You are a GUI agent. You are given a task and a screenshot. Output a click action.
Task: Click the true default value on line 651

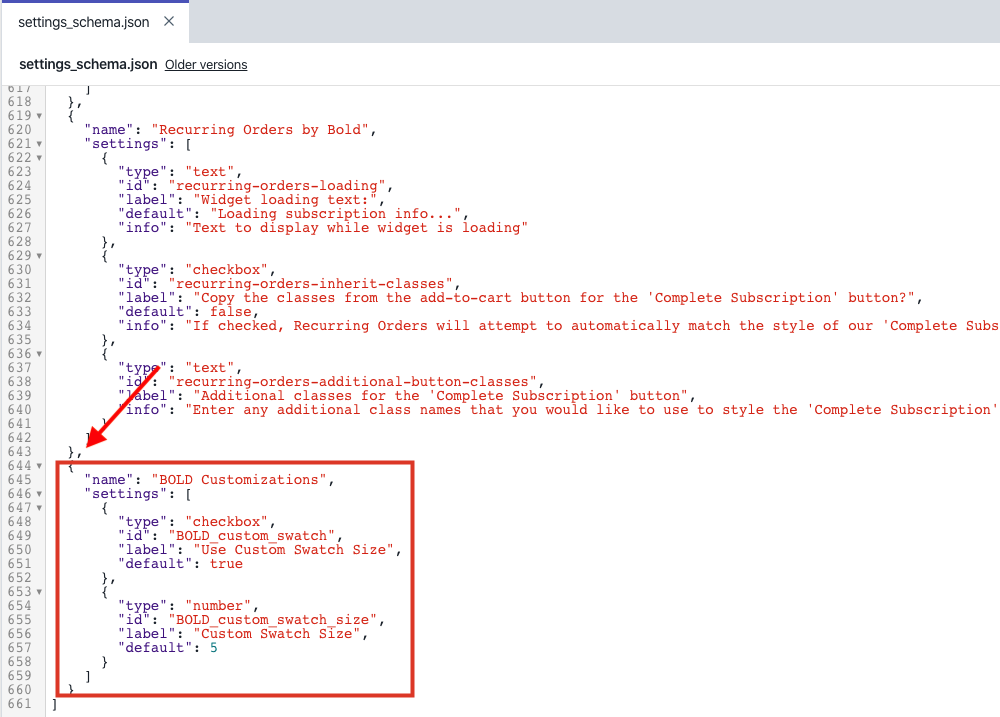225,563
